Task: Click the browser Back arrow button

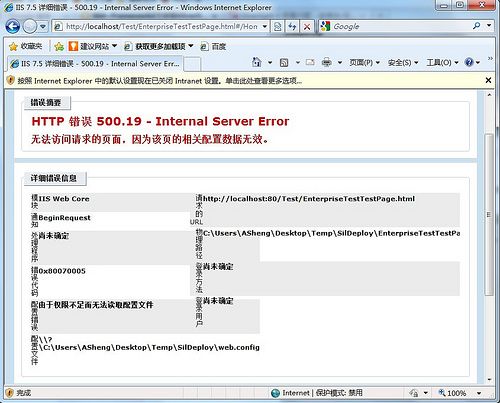Action: tap(12, 26)
